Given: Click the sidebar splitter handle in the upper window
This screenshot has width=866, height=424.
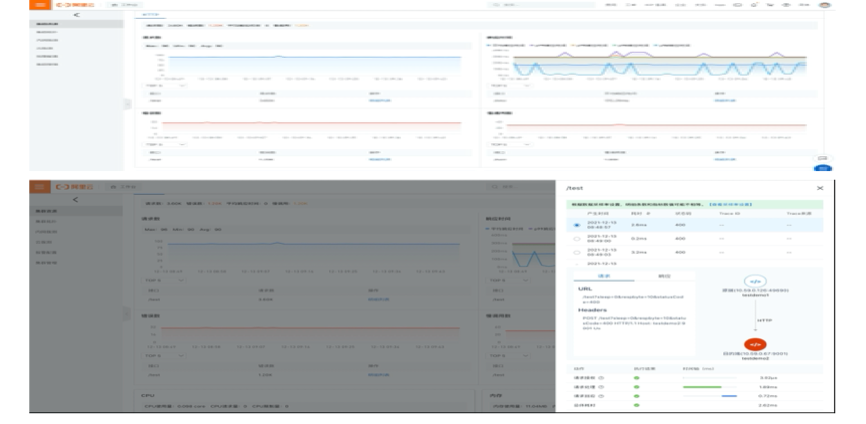Looking at the screenshot, I should pos(128,103).
